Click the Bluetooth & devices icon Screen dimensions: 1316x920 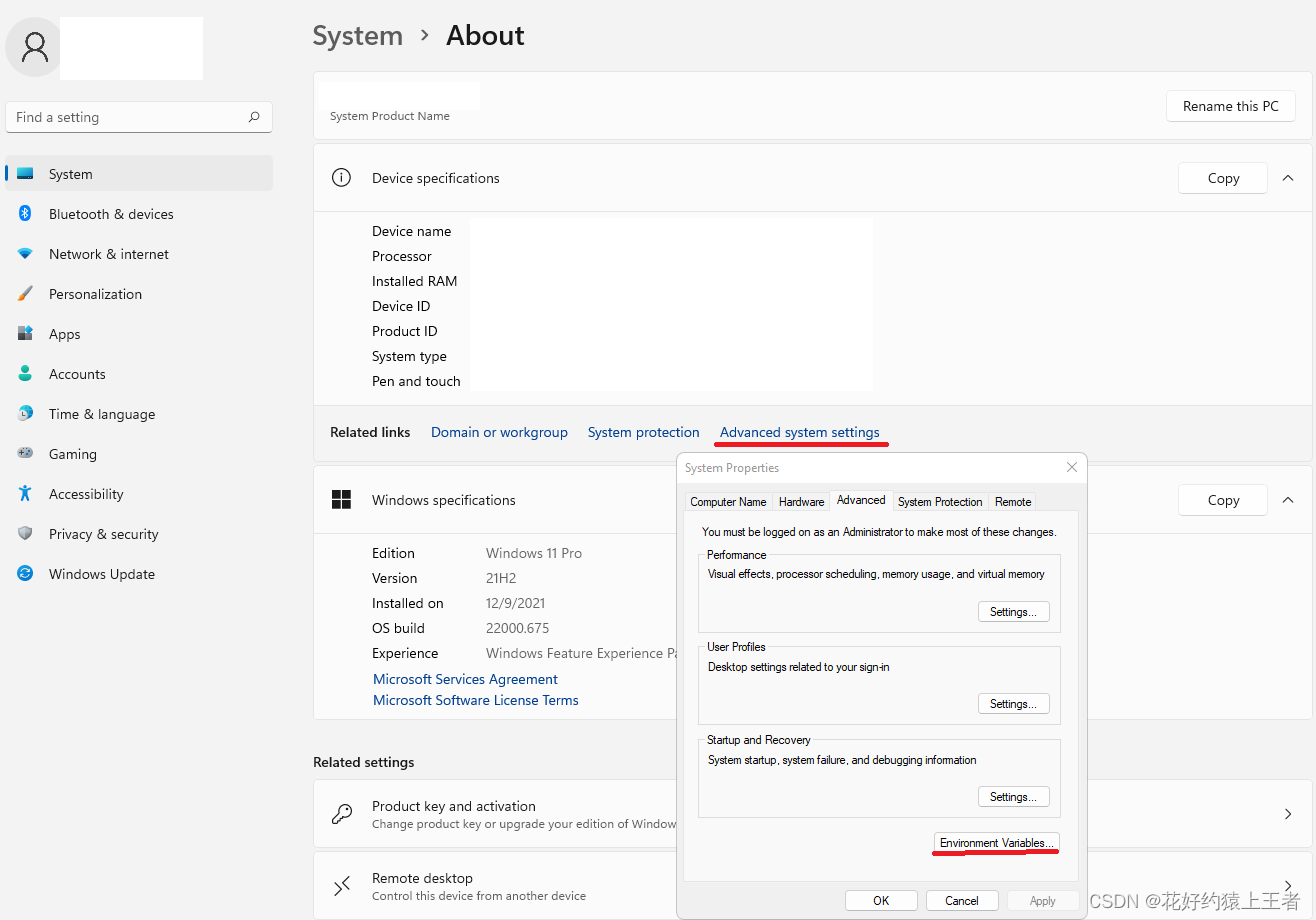pos(25,214)
